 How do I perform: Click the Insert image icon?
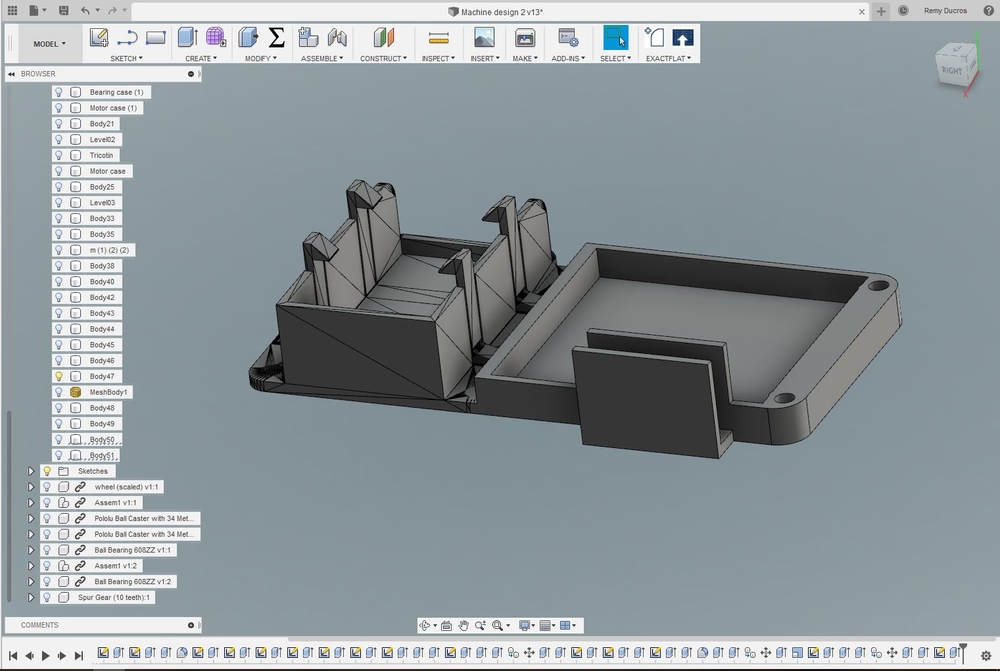pyautogui.click(x=484, y=38)
